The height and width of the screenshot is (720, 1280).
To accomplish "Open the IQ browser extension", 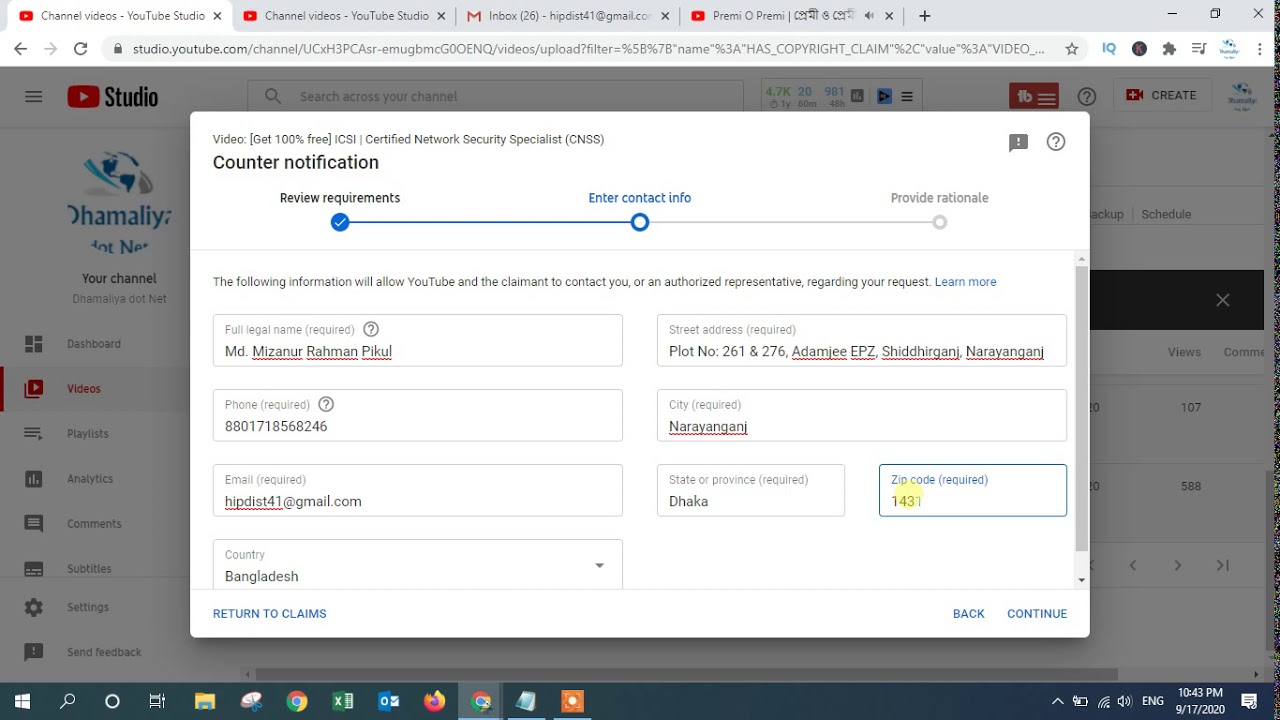I will [x=1109, y=48].
